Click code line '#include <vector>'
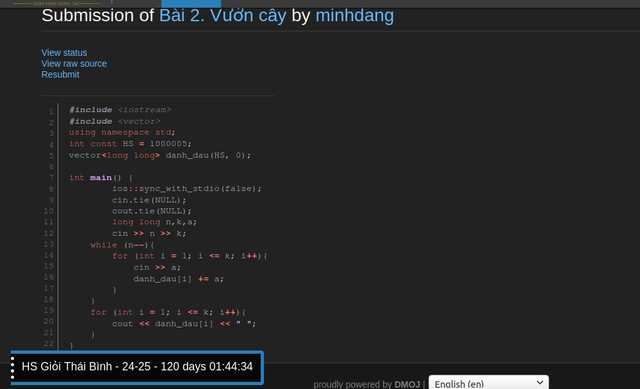Viewport: 640px width, 389px height. point(115,121)
